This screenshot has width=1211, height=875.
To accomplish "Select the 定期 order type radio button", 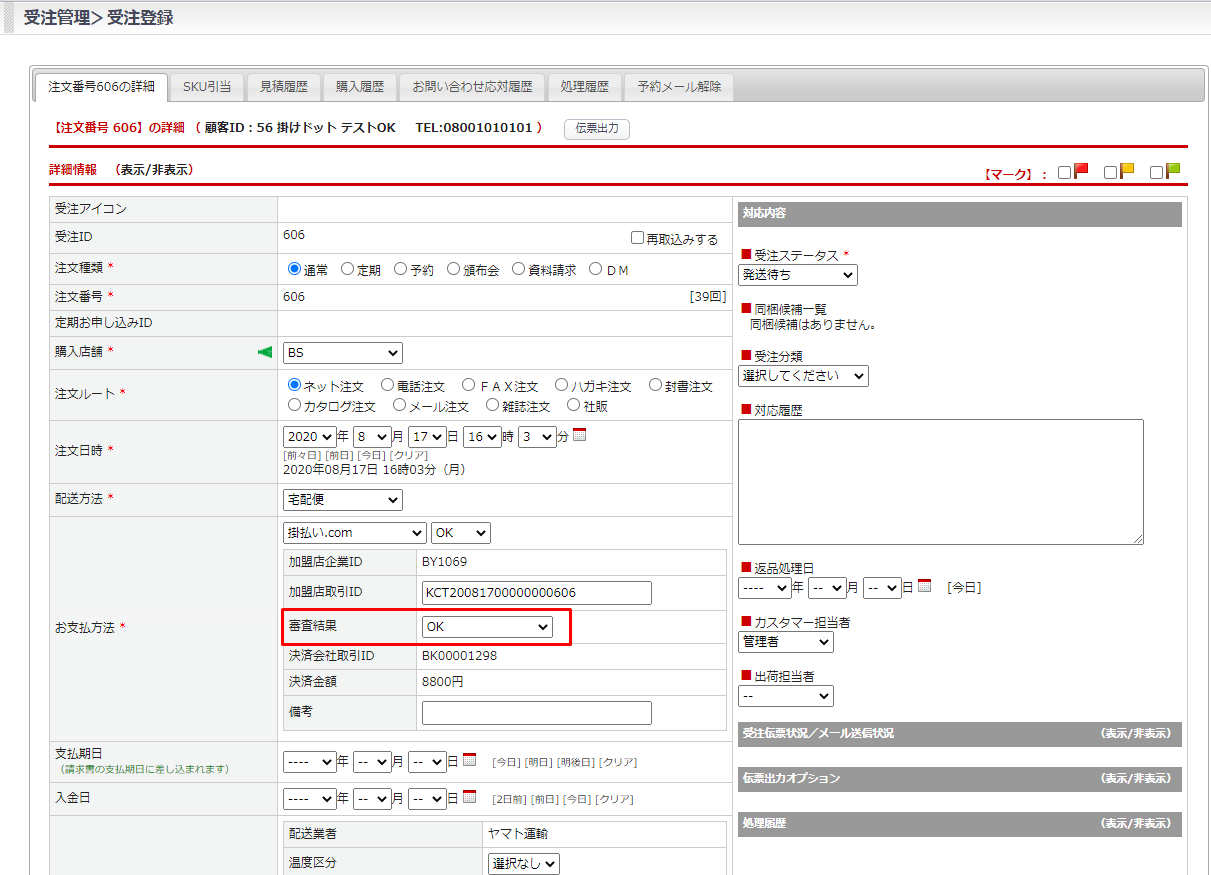I will (347, 269).
